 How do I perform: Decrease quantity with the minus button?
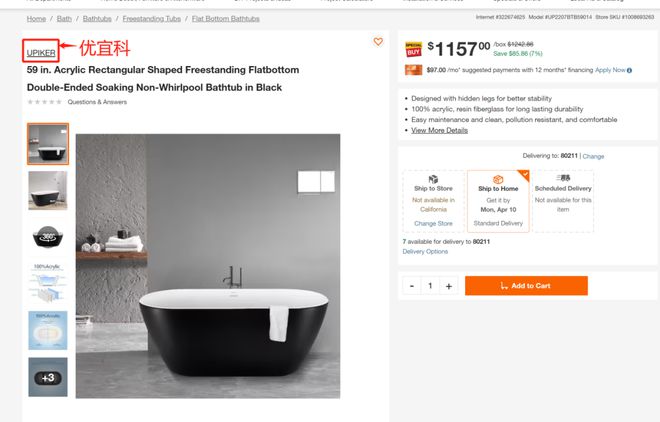(412, 286)
